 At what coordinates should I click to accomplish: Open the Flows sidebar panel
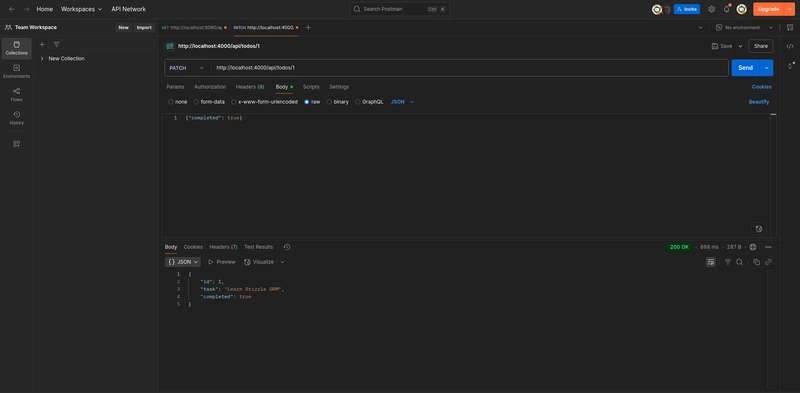[17, 94]
